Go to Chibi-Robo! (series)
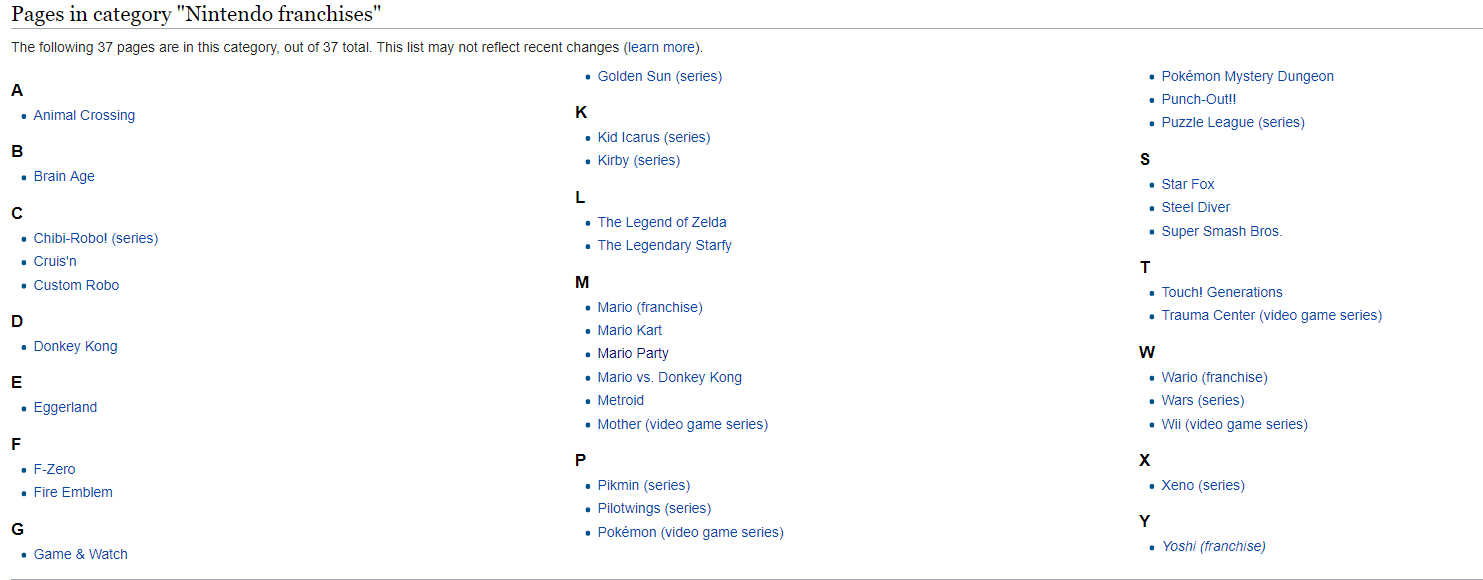 96,238
